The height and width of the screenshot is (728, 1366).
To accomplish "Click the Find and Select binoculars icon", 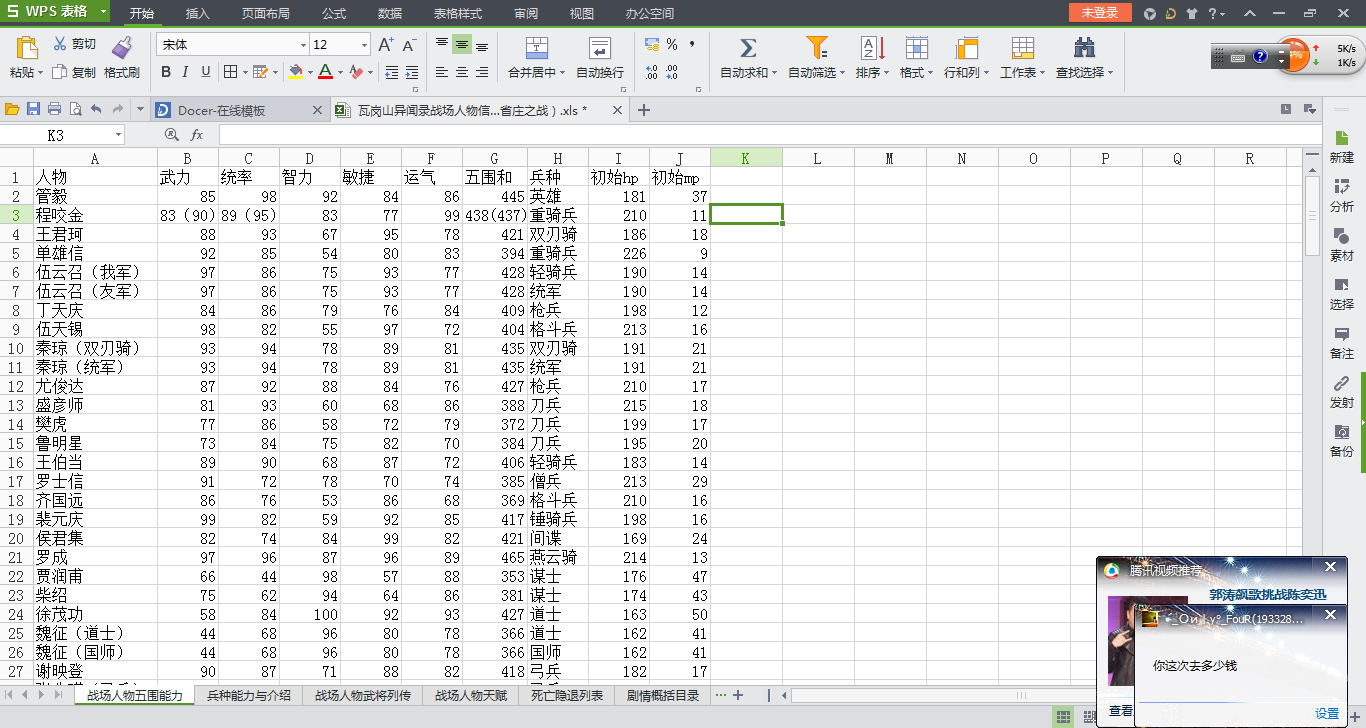I will (1084, 47).
